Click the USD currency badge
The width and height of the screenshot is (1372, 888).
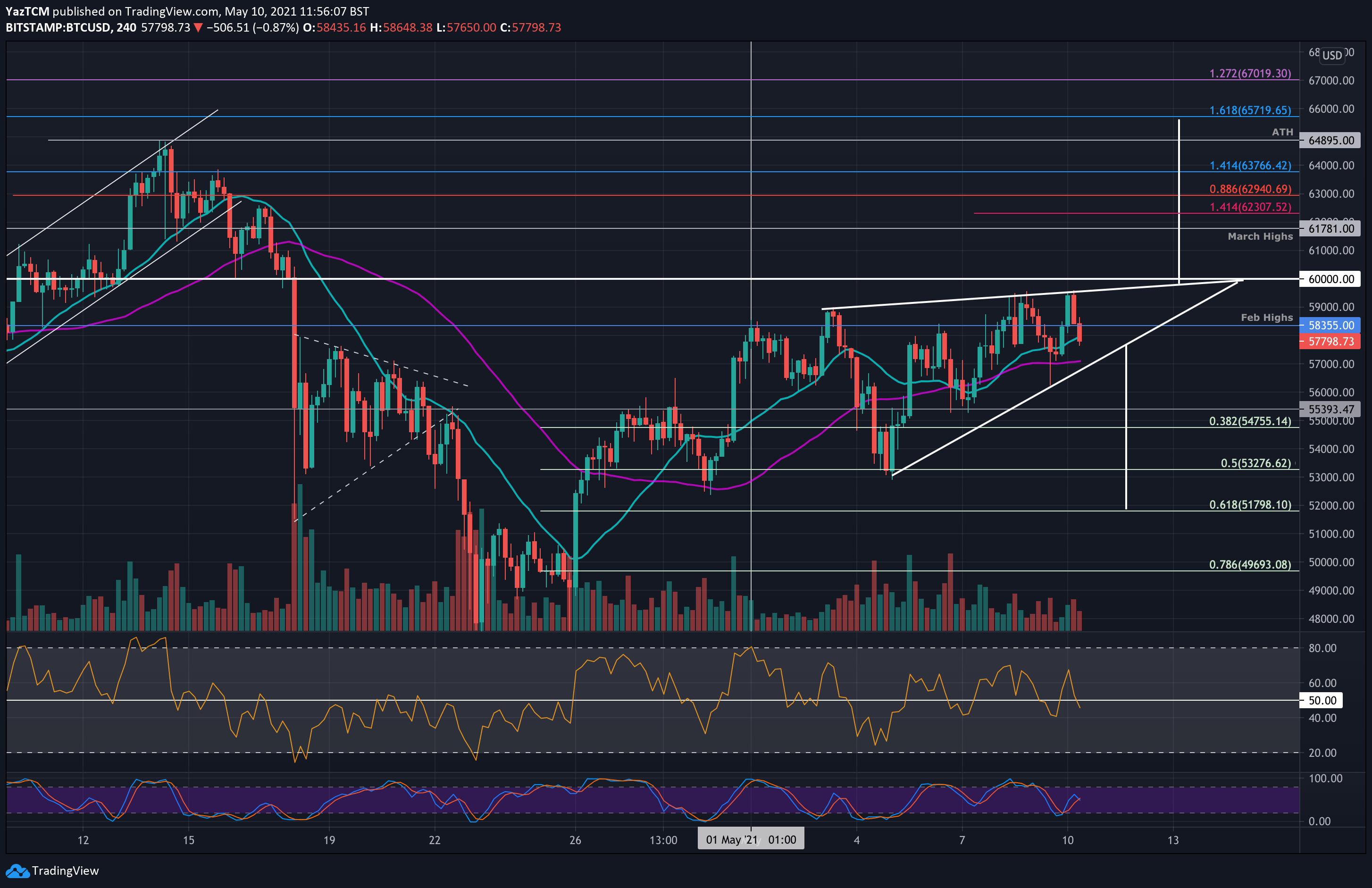point(1332,55)
